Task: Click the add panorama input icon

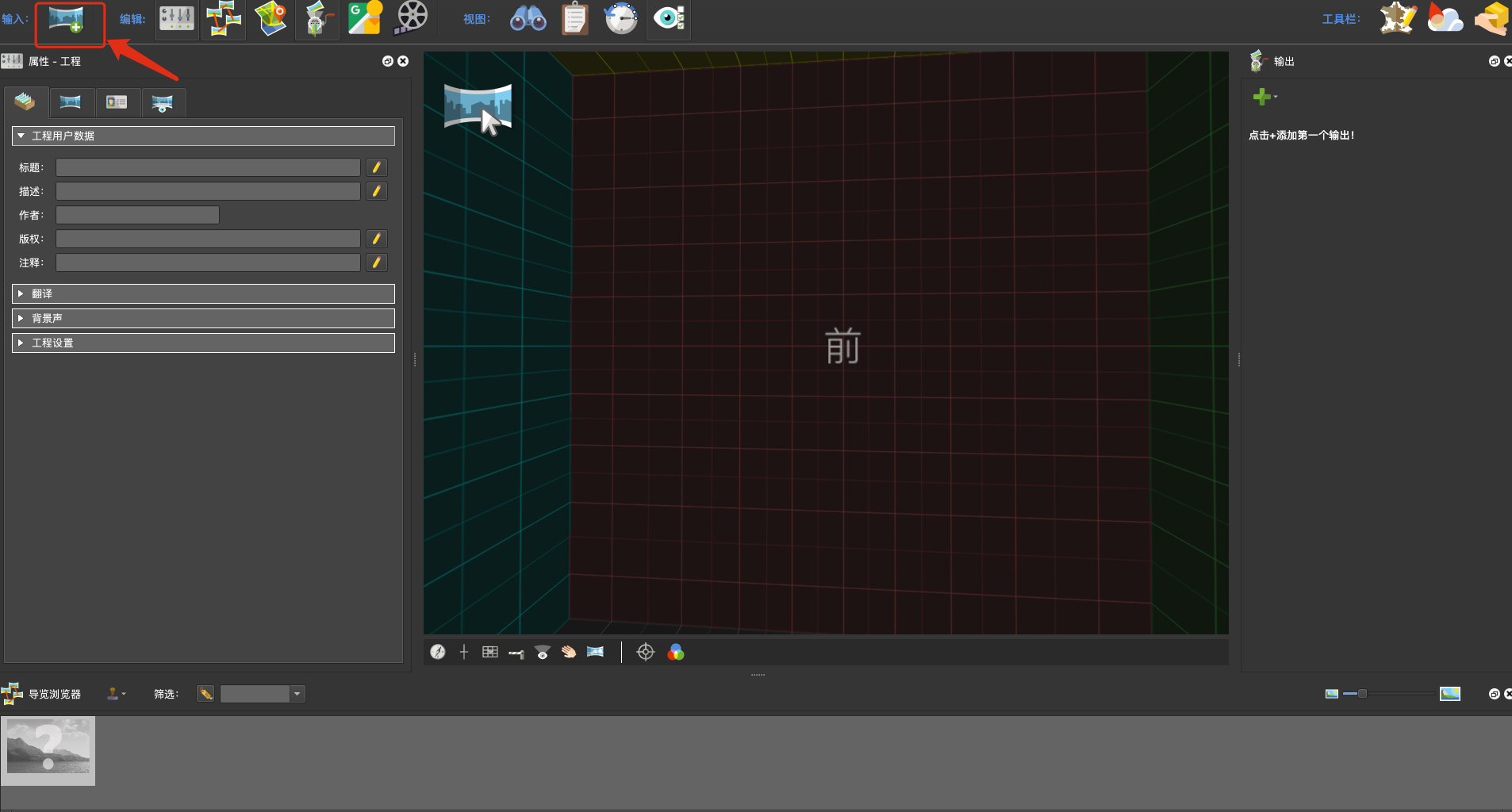Action: (x=67, y=19)
